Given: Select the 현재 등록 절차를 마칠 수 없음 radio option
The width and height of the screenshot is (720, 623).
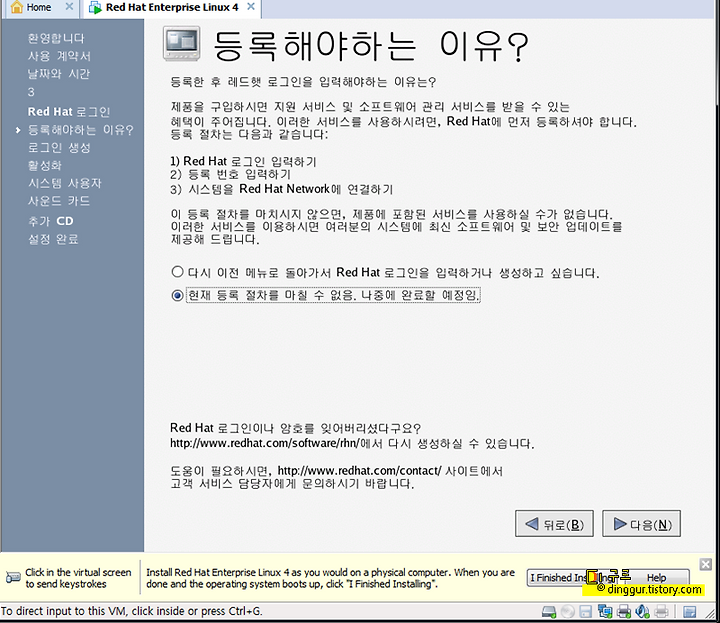Looking at the screenshot, I should tap(177, 295).
